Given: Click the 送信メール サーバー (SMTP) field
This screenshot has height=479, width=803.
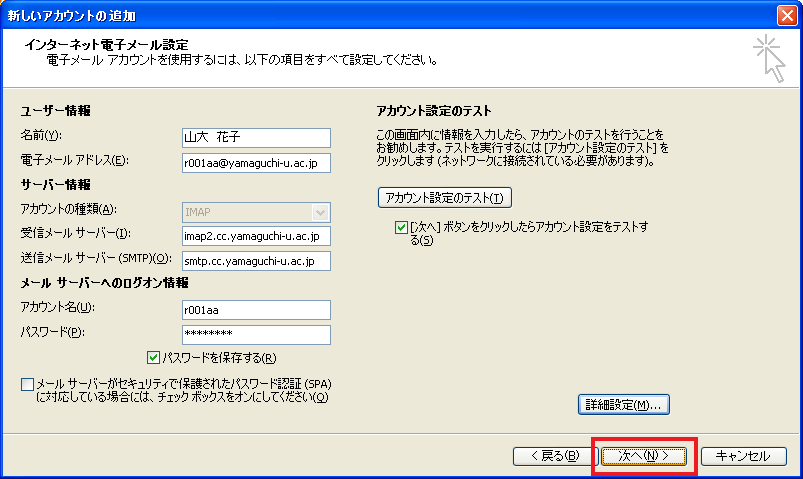Looking at the screenshot, I should [x=256, y=261].
